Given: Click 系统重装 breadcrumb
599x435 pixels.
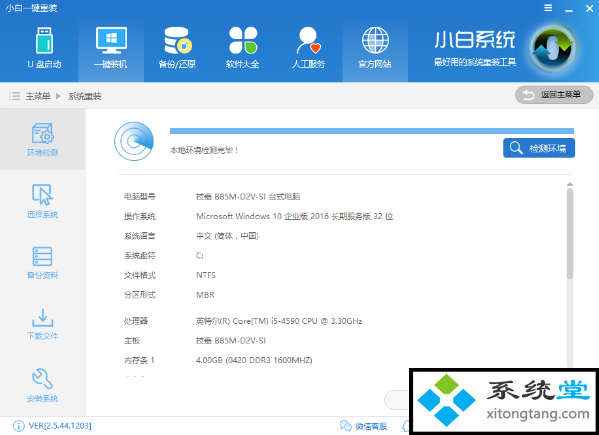Looking at the screenshot, I should click(x=84, y=96).
